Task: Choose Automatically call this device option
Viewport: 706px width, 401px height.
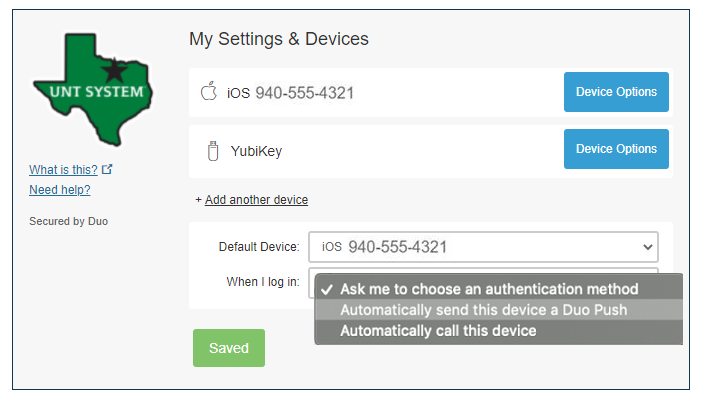Action: tap(438, 331)
